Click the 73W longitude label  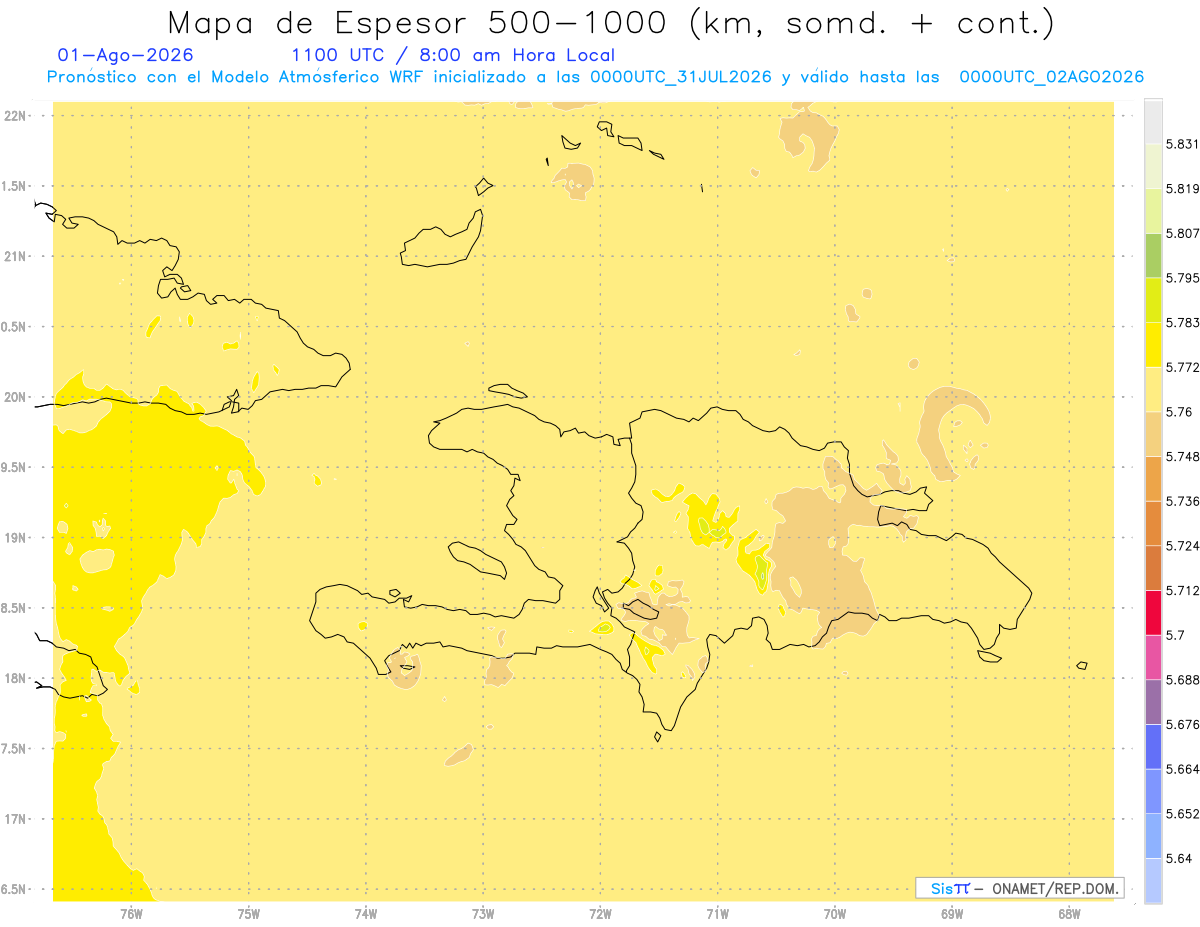pyautogui.click(x=483, y=914)
